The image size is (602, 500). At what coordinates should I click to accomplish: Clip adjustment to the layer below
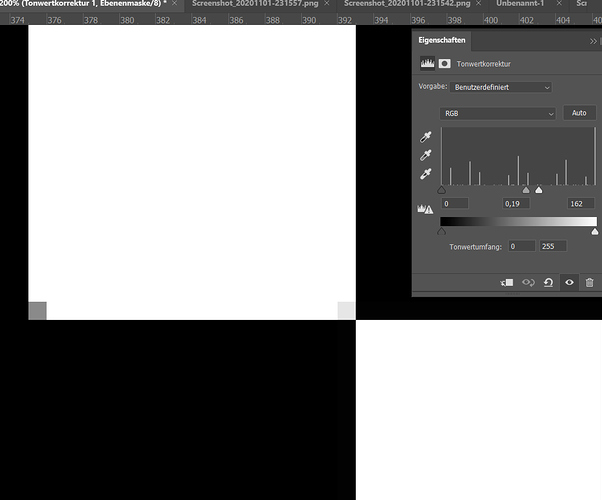coord(507,283)
